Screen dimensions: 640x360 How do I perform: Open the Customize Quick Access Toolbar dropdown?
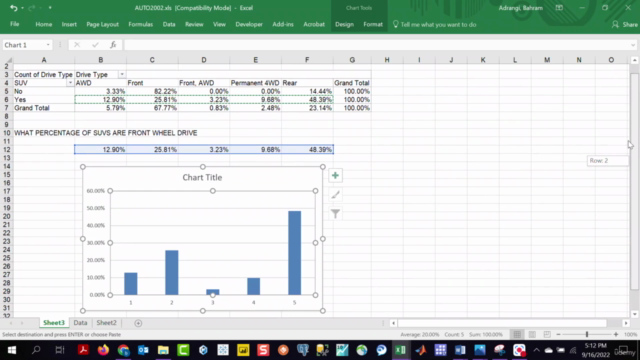[x=50, y=8]
